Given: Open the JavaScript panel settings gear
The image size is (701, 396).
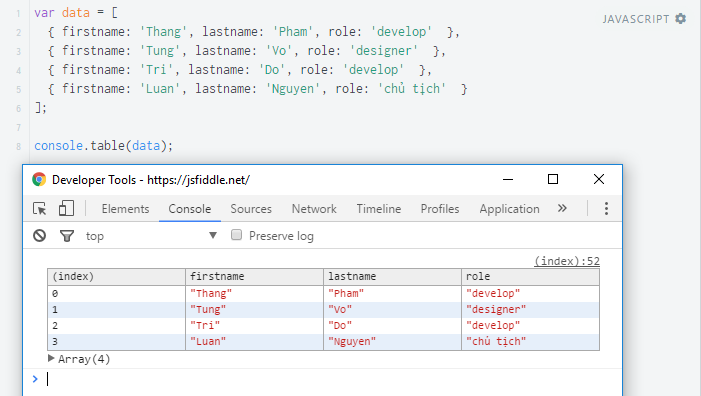Looking at the screenshot, I should pos(680,19).
